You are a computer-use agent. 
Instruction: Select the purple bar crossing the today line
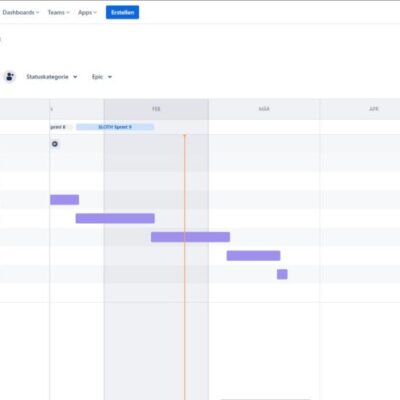(x=190, y=237)
